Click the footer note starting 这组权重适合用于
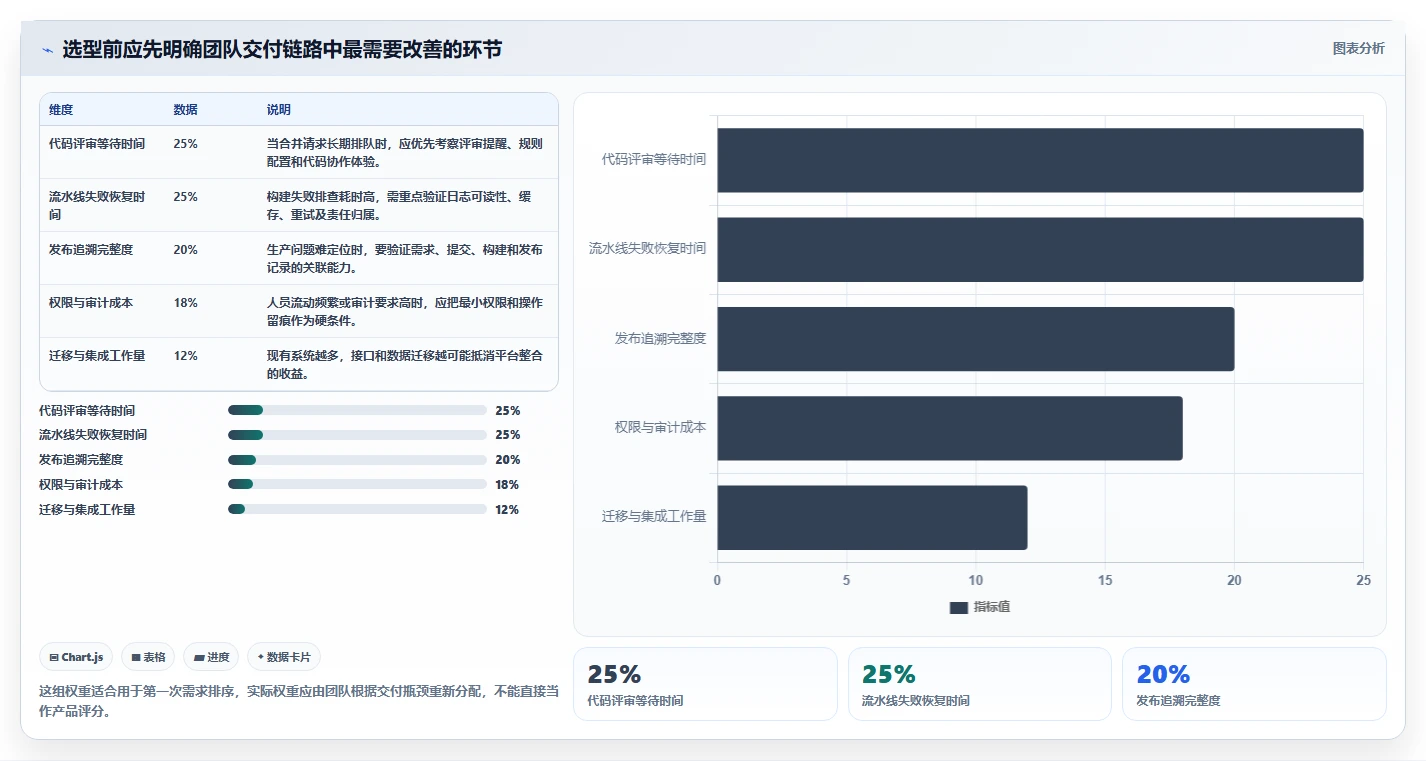 (298, 702)
